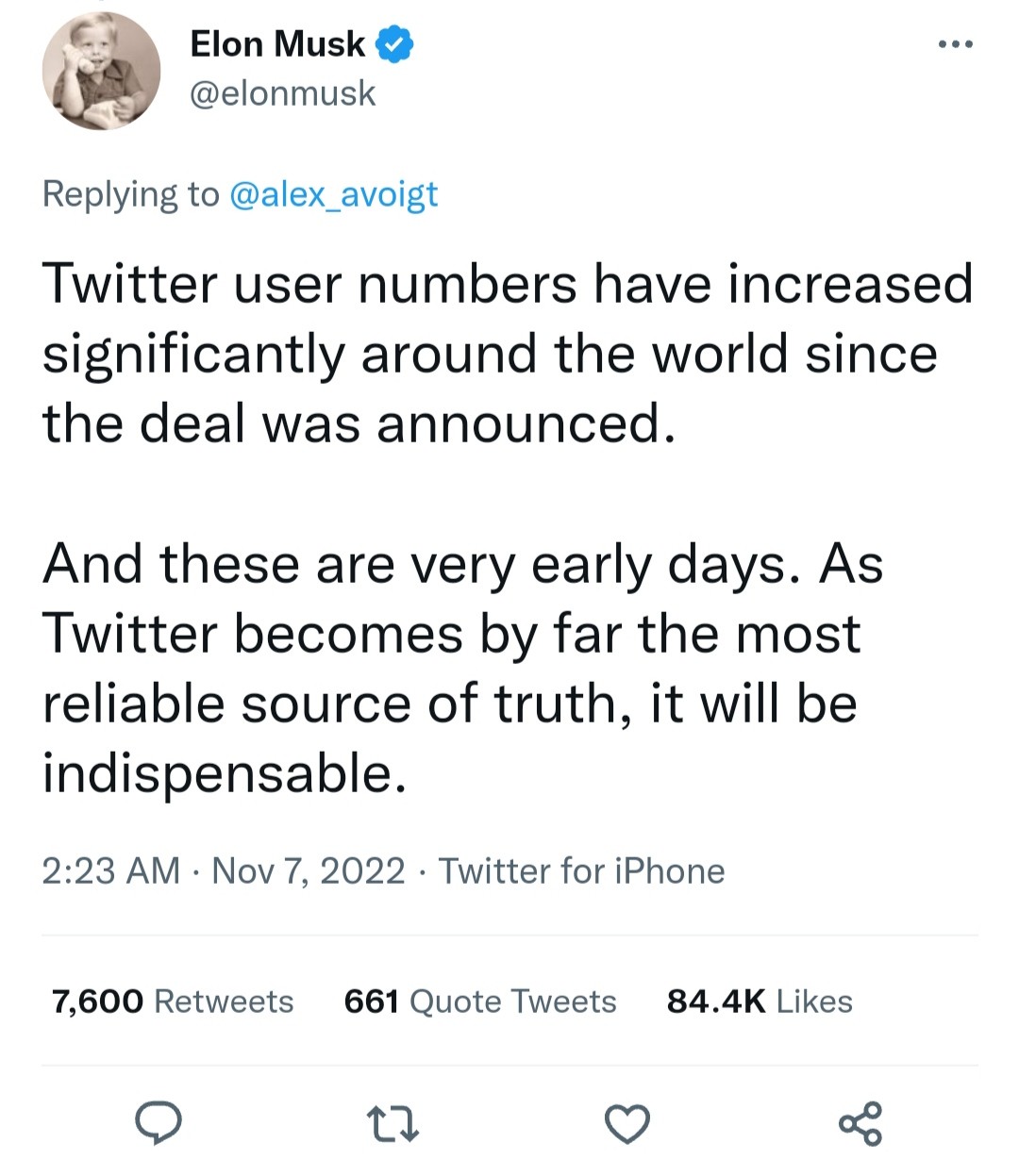Visit the @alex_avoigt profile link
The width and height of the screenshot is (1019, 1176).
(334, 193)
